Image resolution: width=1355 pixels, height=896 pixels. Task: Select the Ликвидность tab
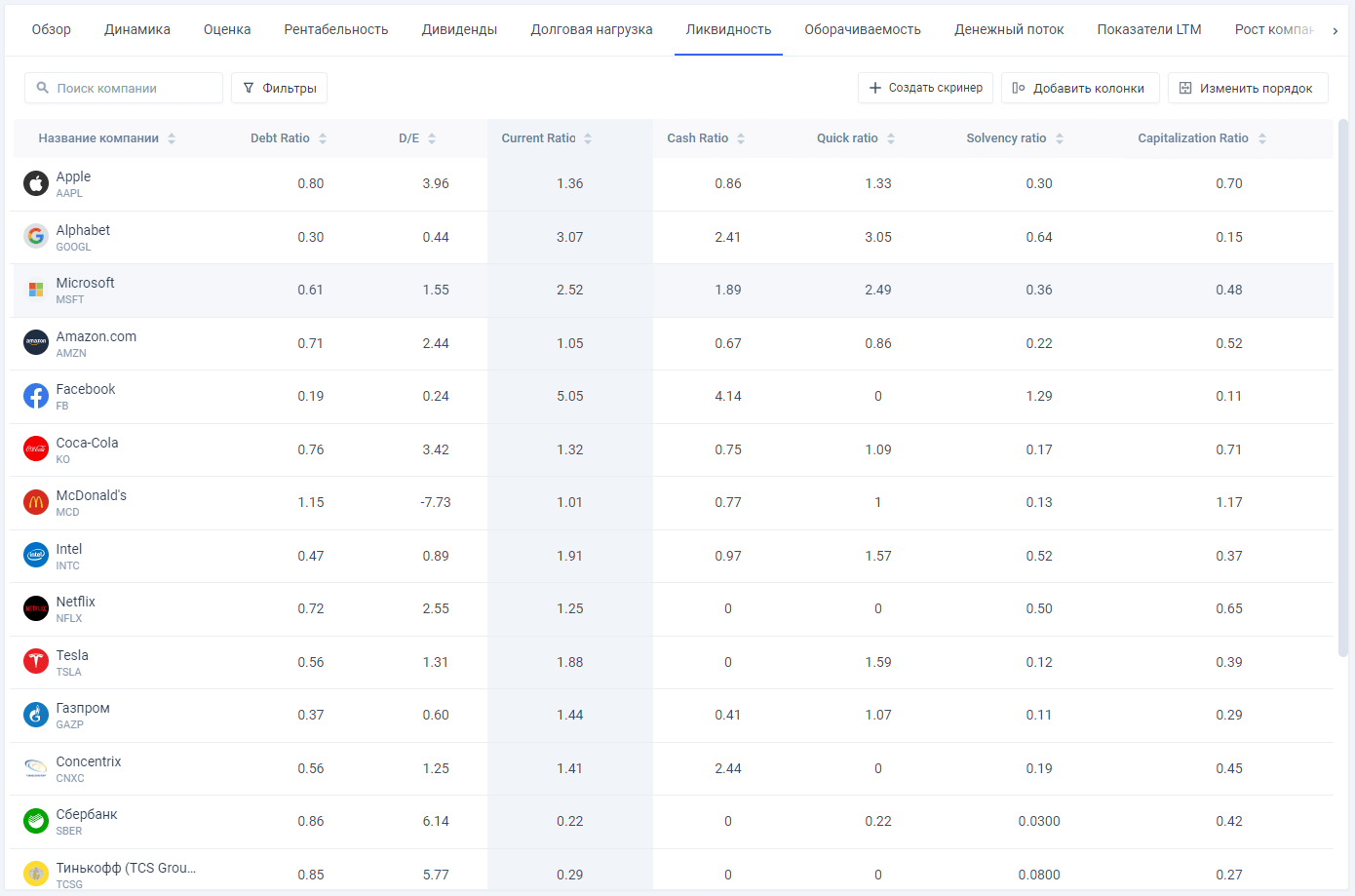click(x=728, y=29)
